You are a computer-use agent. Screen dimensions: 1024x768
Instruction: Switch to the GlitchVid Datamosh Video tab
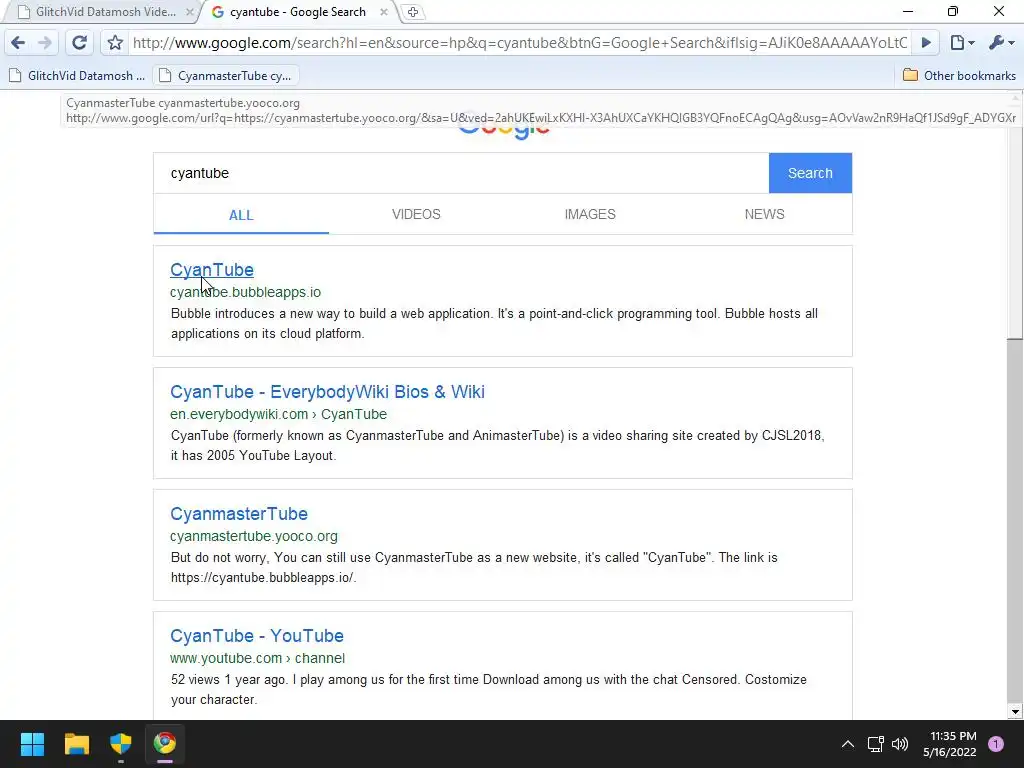click(x=104, y=12)
